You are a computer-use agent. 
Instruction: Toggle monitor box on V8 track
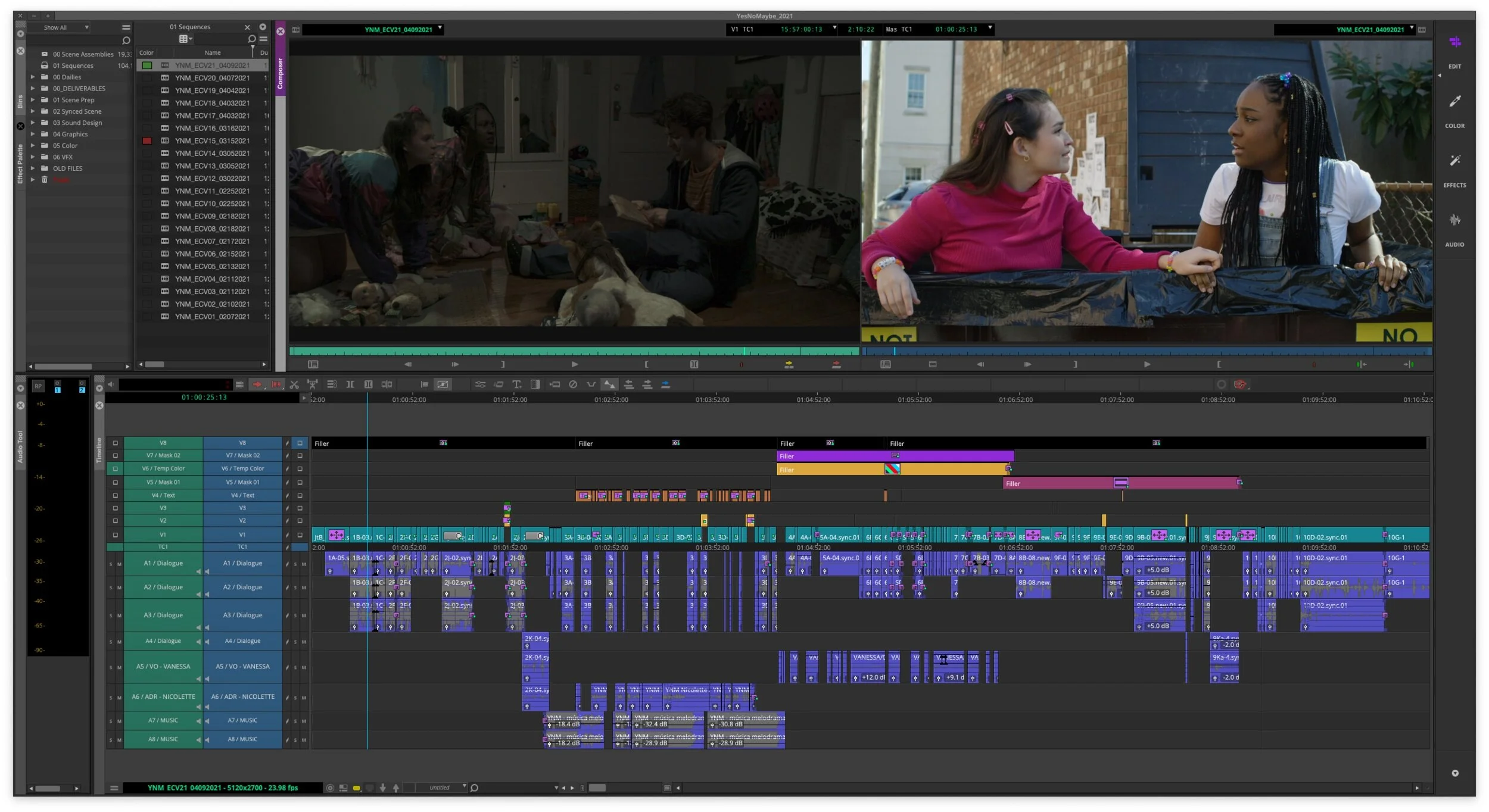point(300,443)
